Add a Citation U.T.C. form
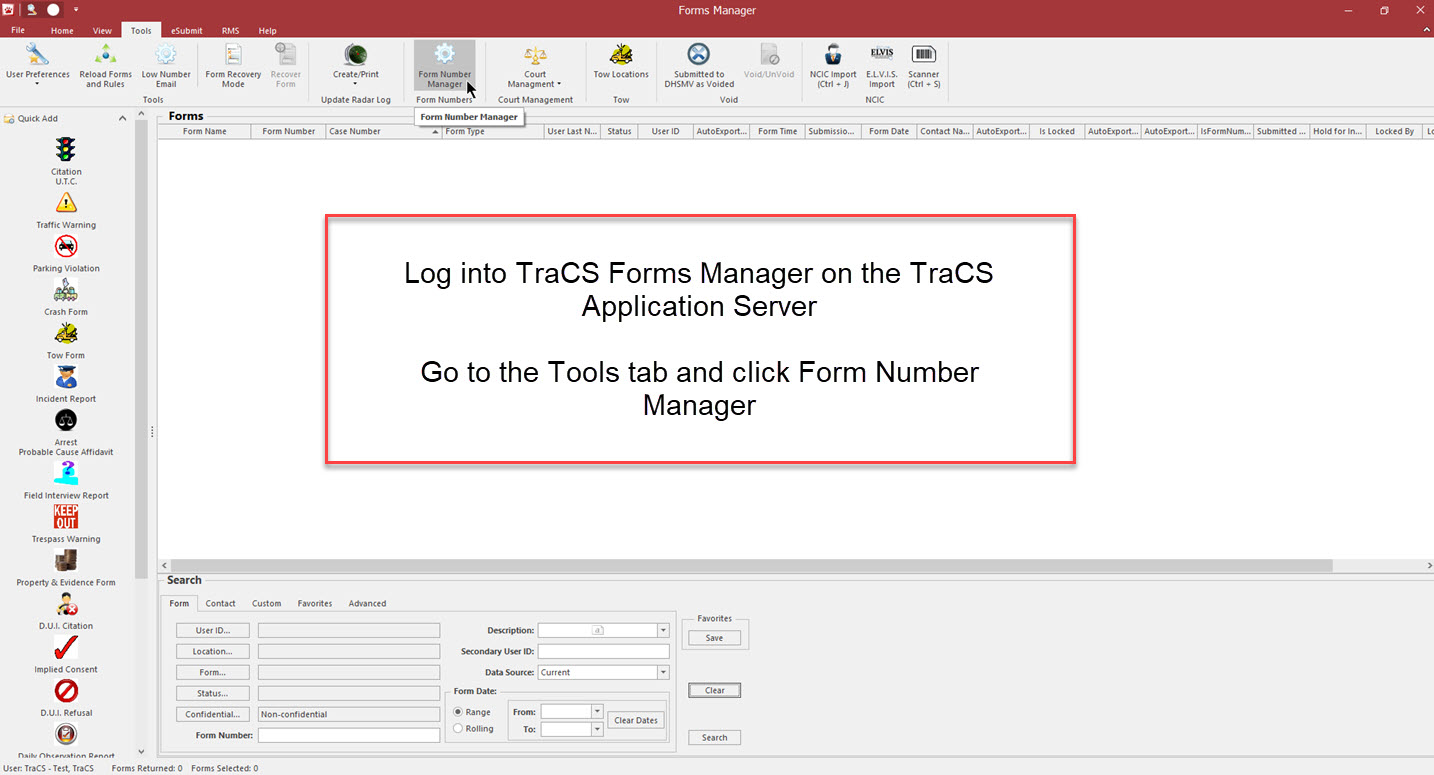The width and height of the screenshot is (1434, 775). pos(66,160)
